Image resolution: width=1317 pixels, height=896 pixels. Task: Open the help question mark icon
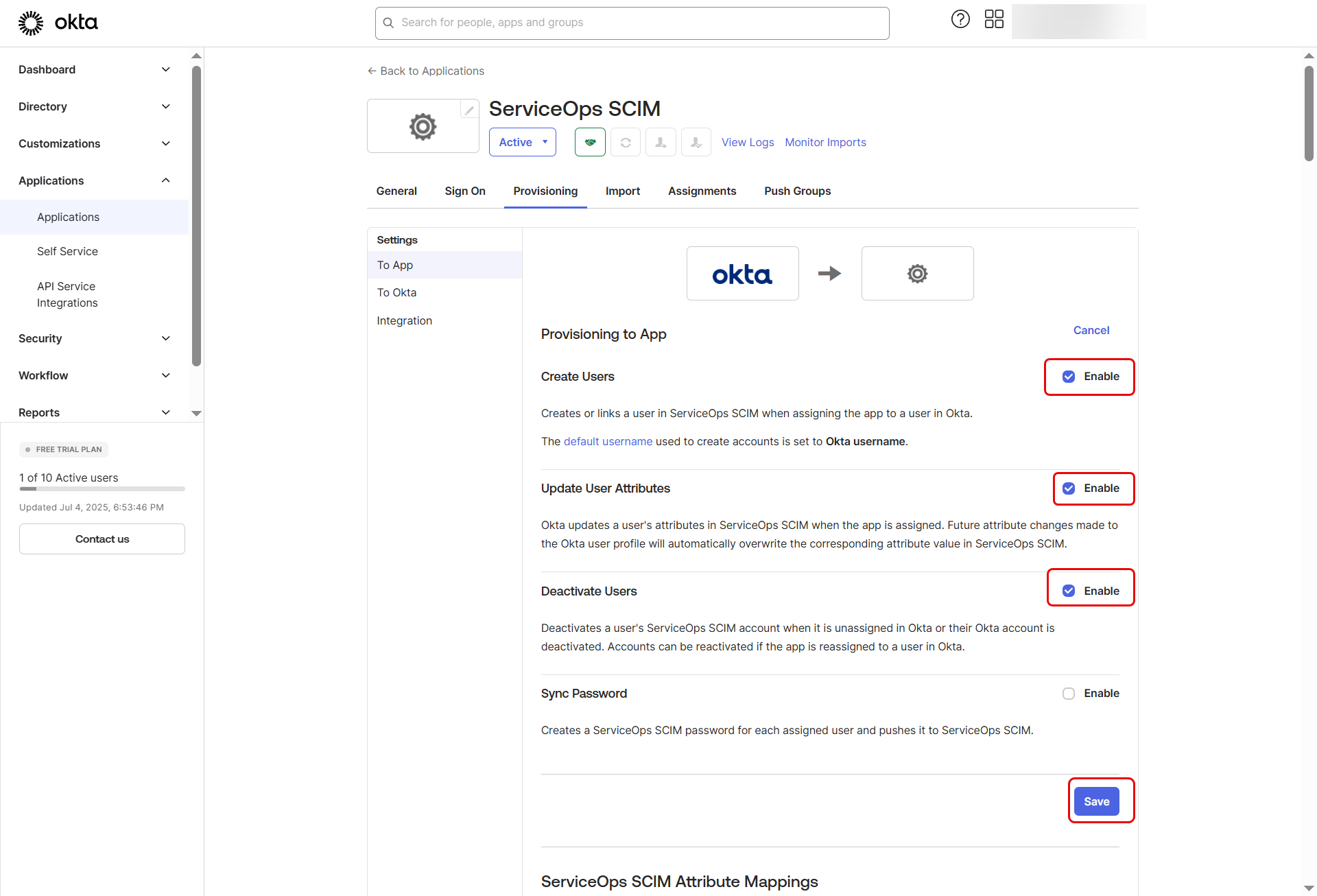[x=960, y=19]
